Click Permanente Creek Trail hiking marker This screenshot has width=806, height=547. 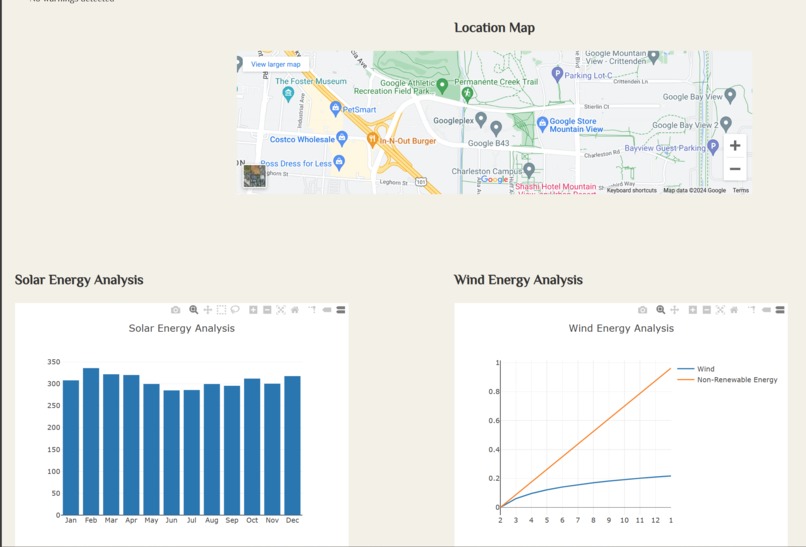(467, 94)
